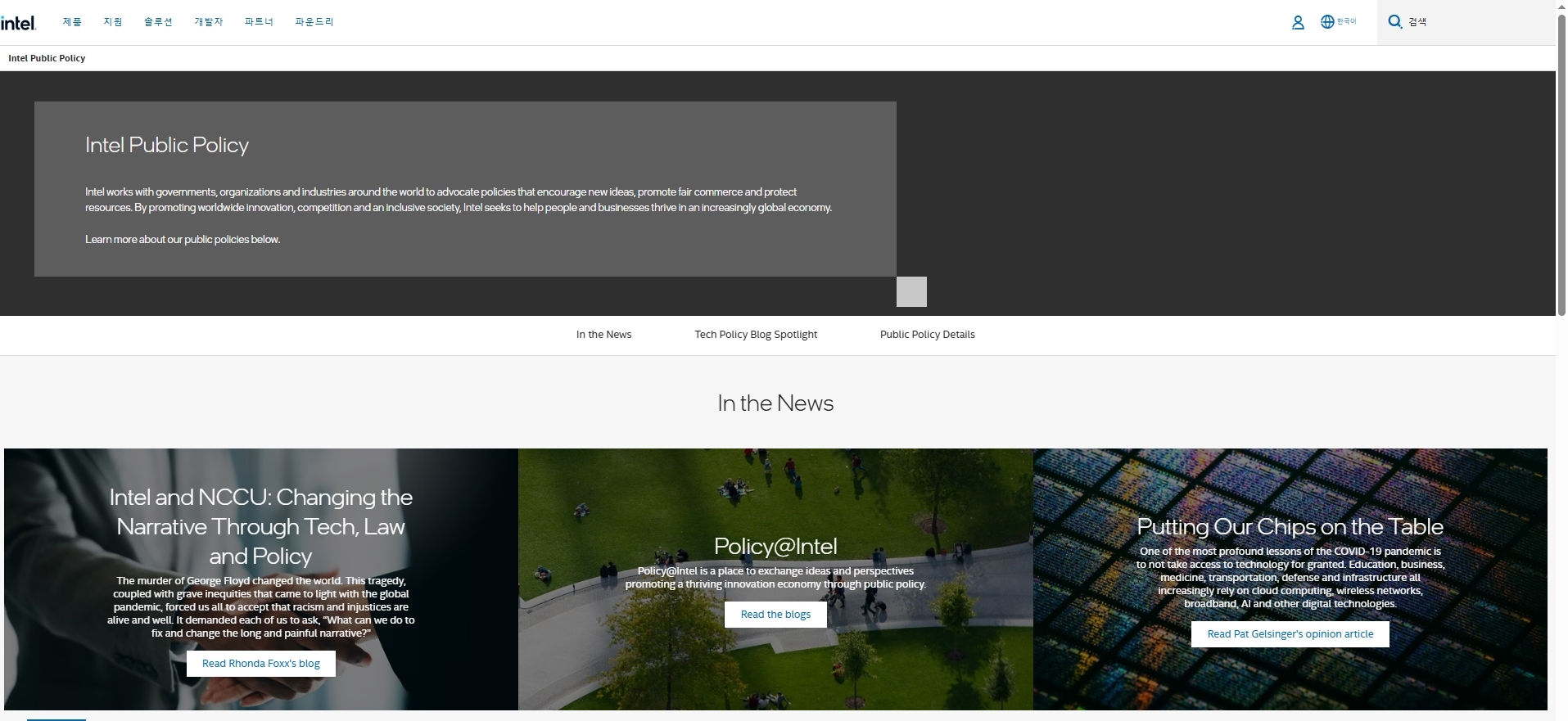Viewport: 1568px width, 721px height.
Task: Click the In the News section heading
Action: point(775,403)
